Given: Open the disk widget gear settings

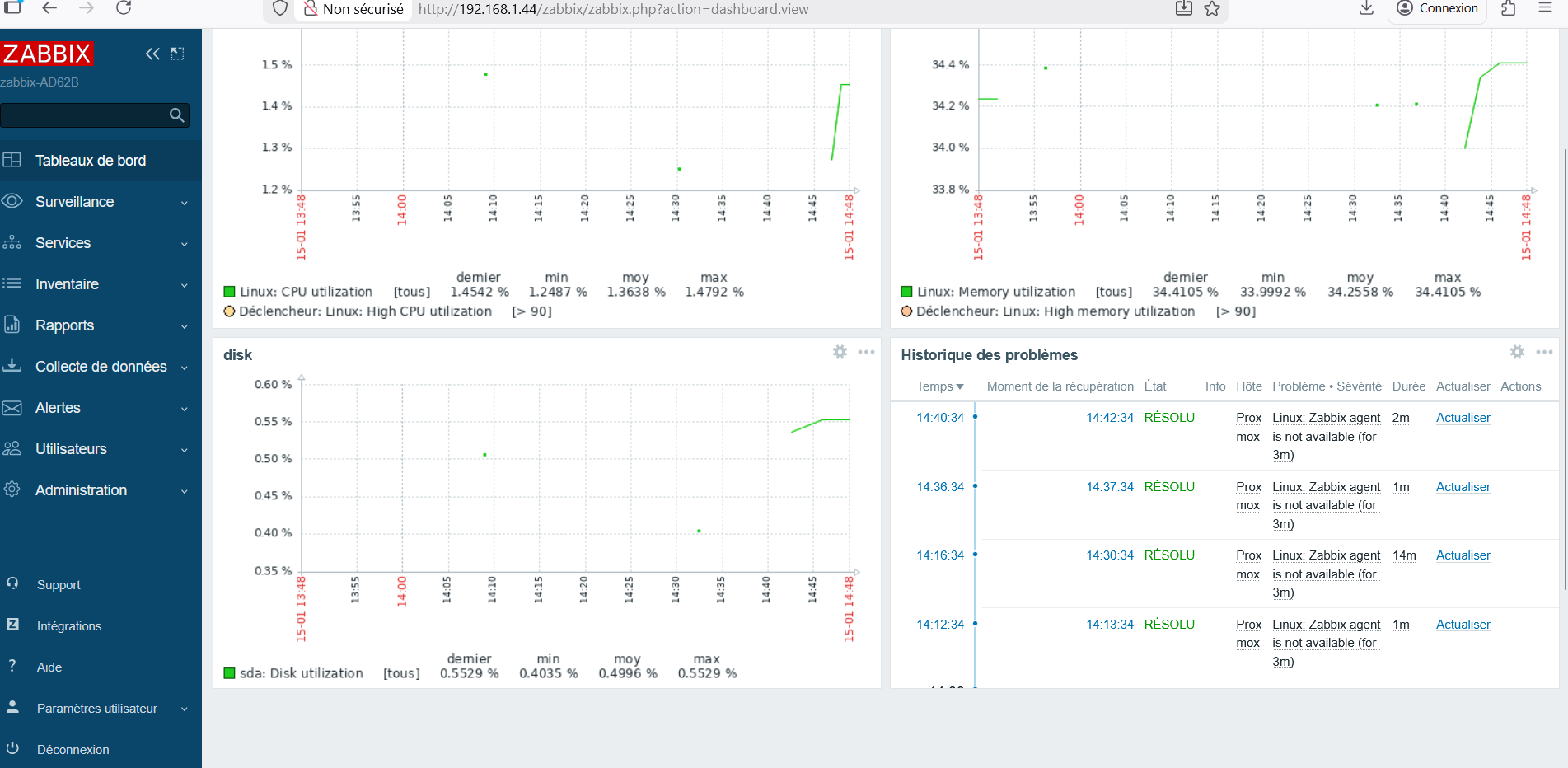Looking at the screenshot, I should 840,352.
